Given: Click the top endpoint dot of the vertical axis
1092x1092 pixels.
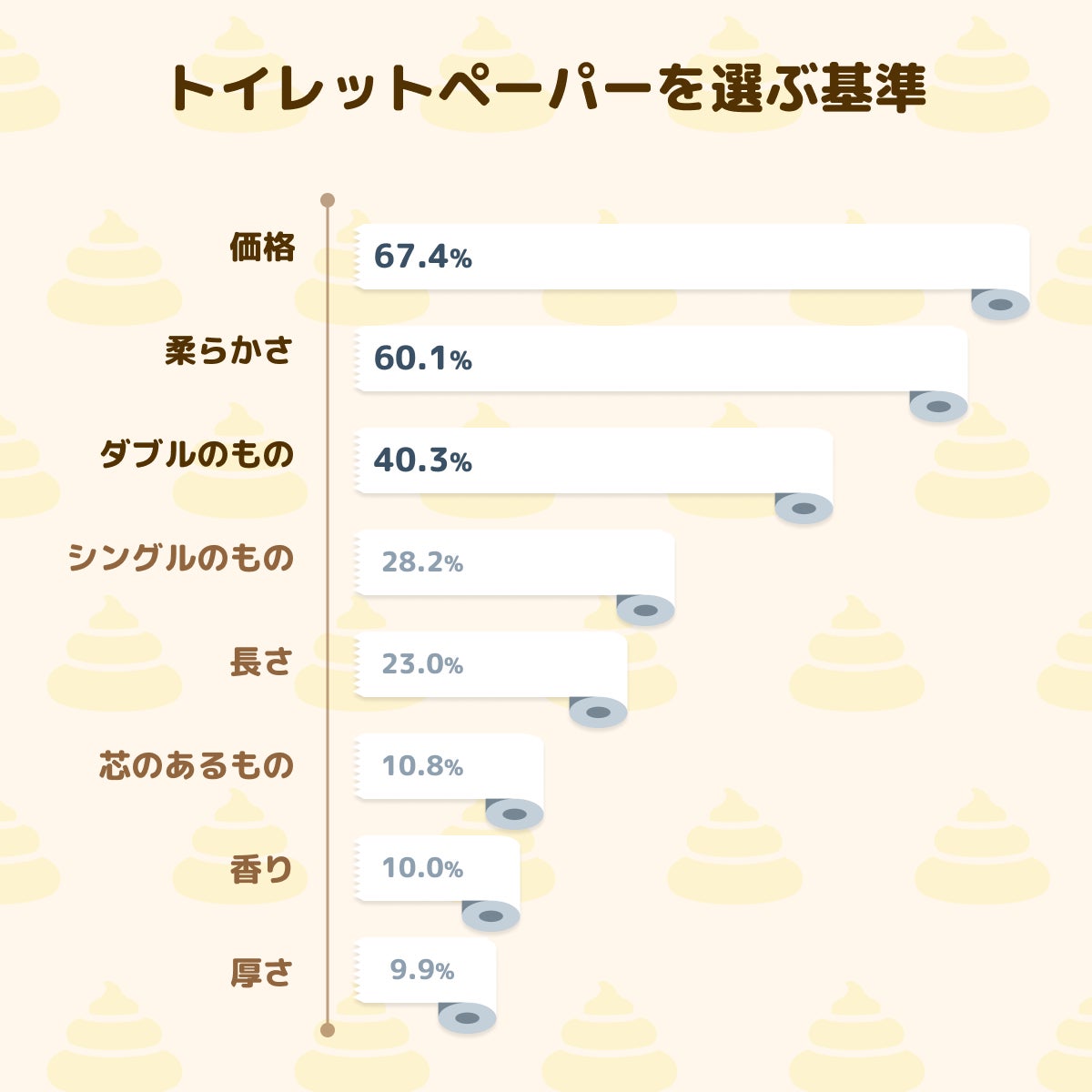Looking at the screenshot, I should (328, 200).
